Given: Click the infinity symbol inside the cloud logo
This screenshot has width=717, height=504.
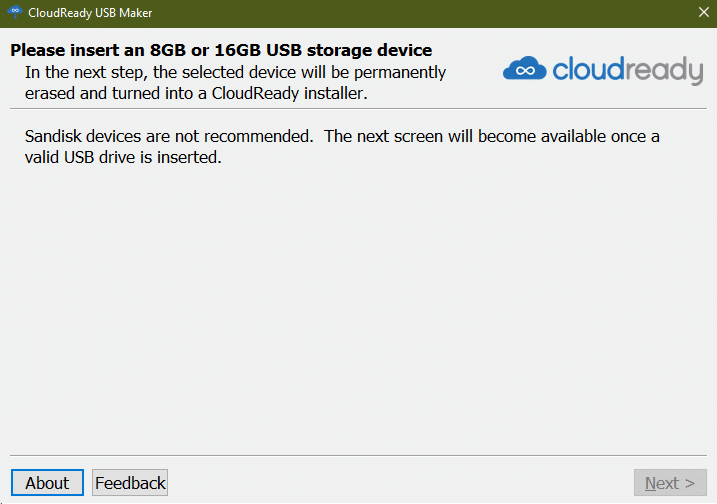Looking at the screenshot, I should pos(525,72).
